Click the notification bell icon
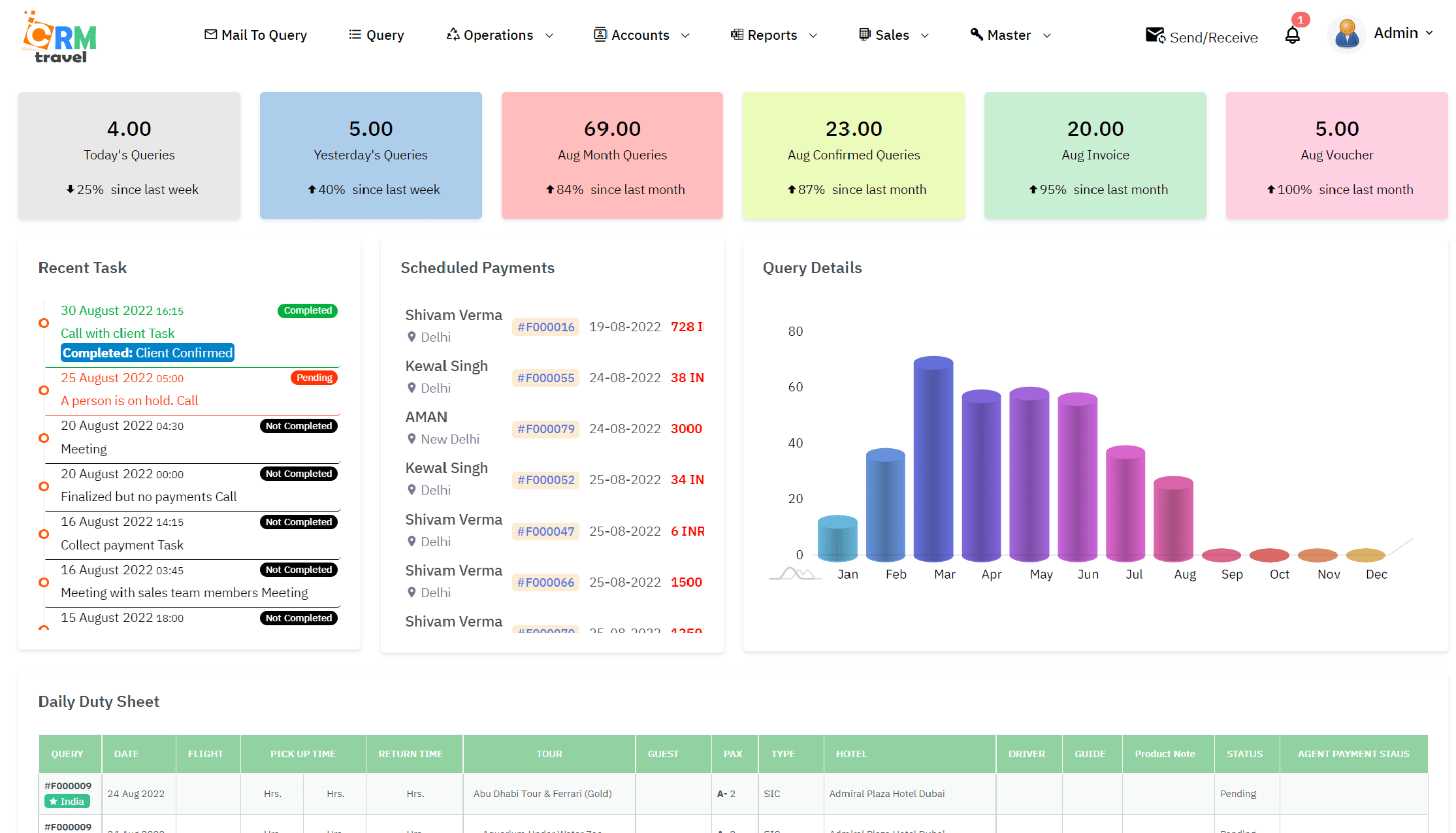 (x=1292, y=35)
